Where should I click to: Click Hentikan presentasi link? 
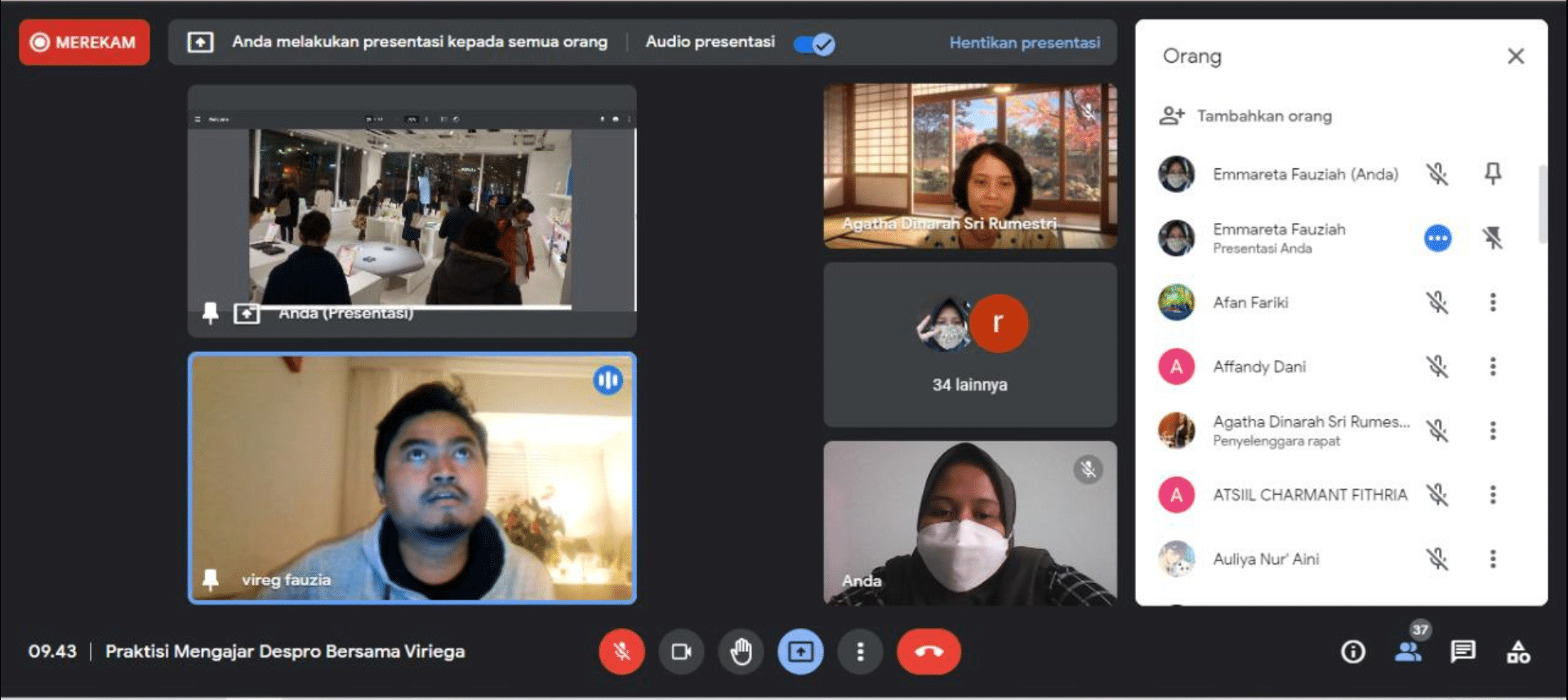tap(1025, 42)
